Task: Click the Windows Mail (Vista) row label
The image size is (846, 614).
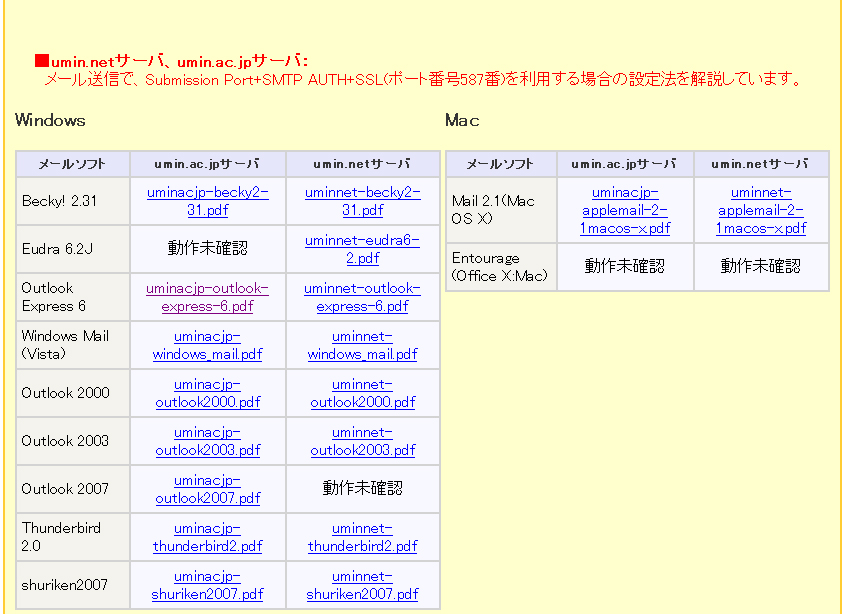Action: (65, 345)
